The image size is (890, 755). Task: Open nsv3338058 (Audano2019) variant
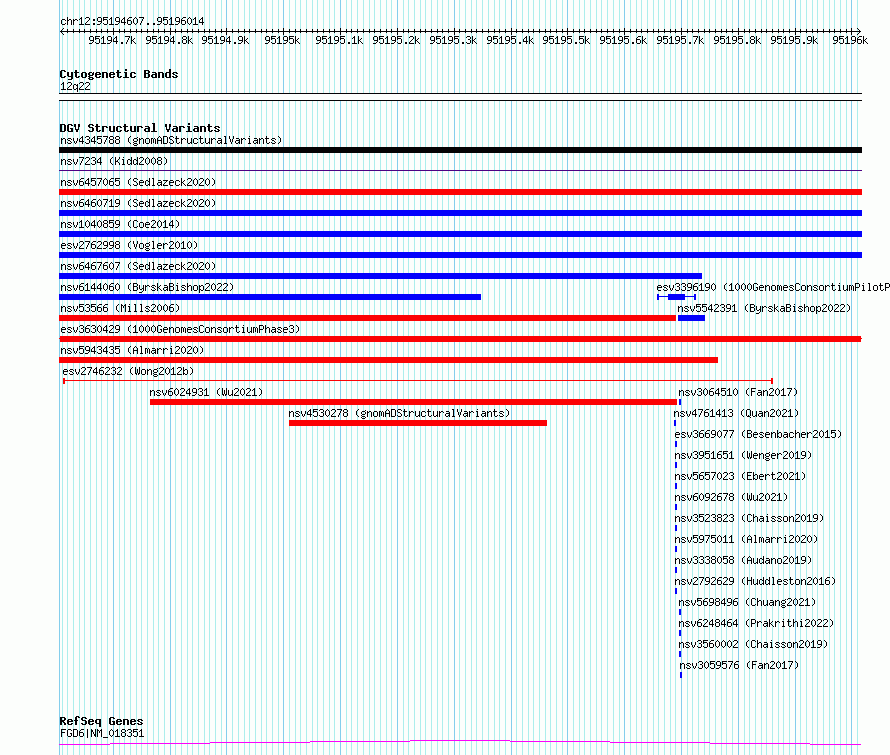click(743, 560)
